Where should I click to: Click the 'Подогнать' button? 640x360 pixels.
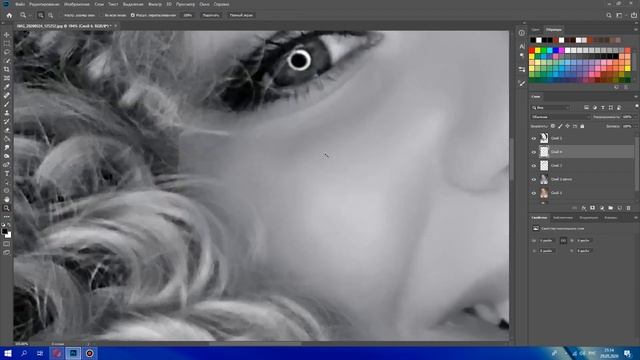211,15
